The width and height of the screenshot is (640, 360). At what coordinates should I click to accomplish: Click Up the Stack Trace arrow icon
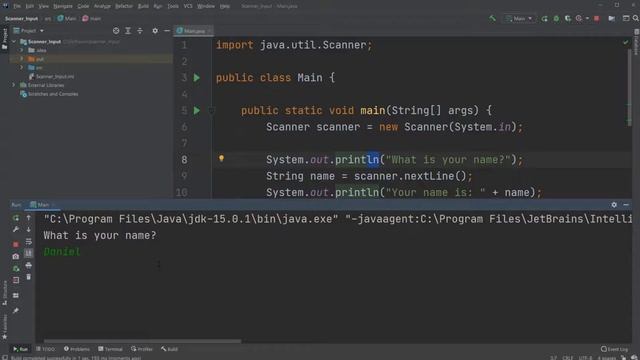click(x=29, y=218)
